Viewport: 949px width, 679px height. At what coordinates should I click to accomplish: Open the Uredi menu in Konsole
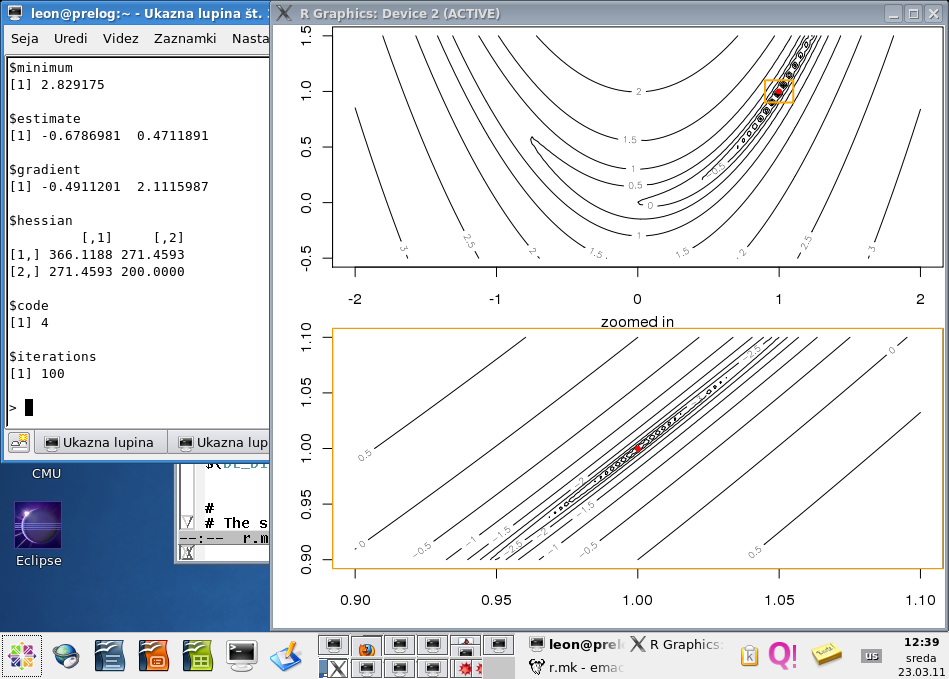(71, 39)
